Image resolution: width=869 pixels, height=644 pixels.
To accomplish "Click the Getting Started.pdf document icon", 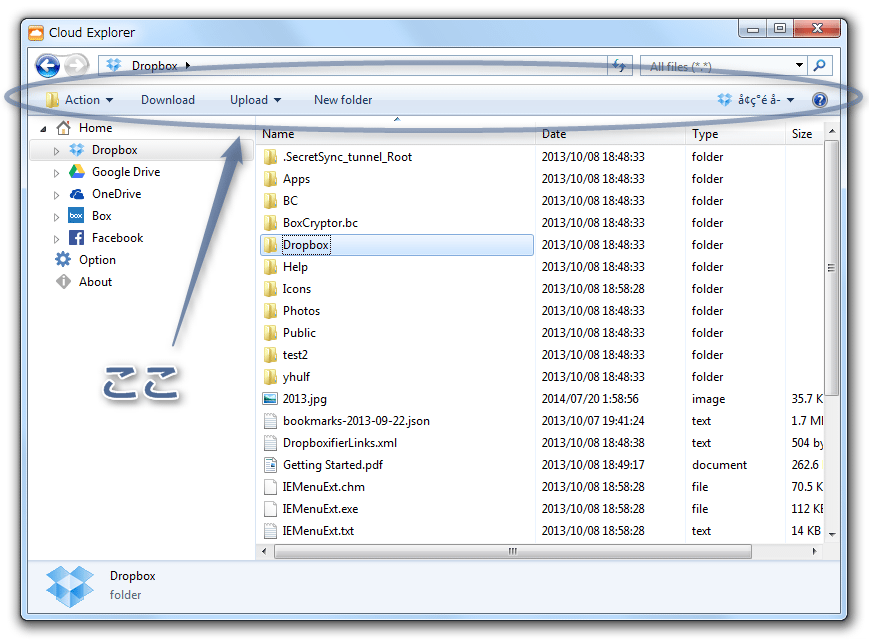I will [x=270, y=464].
